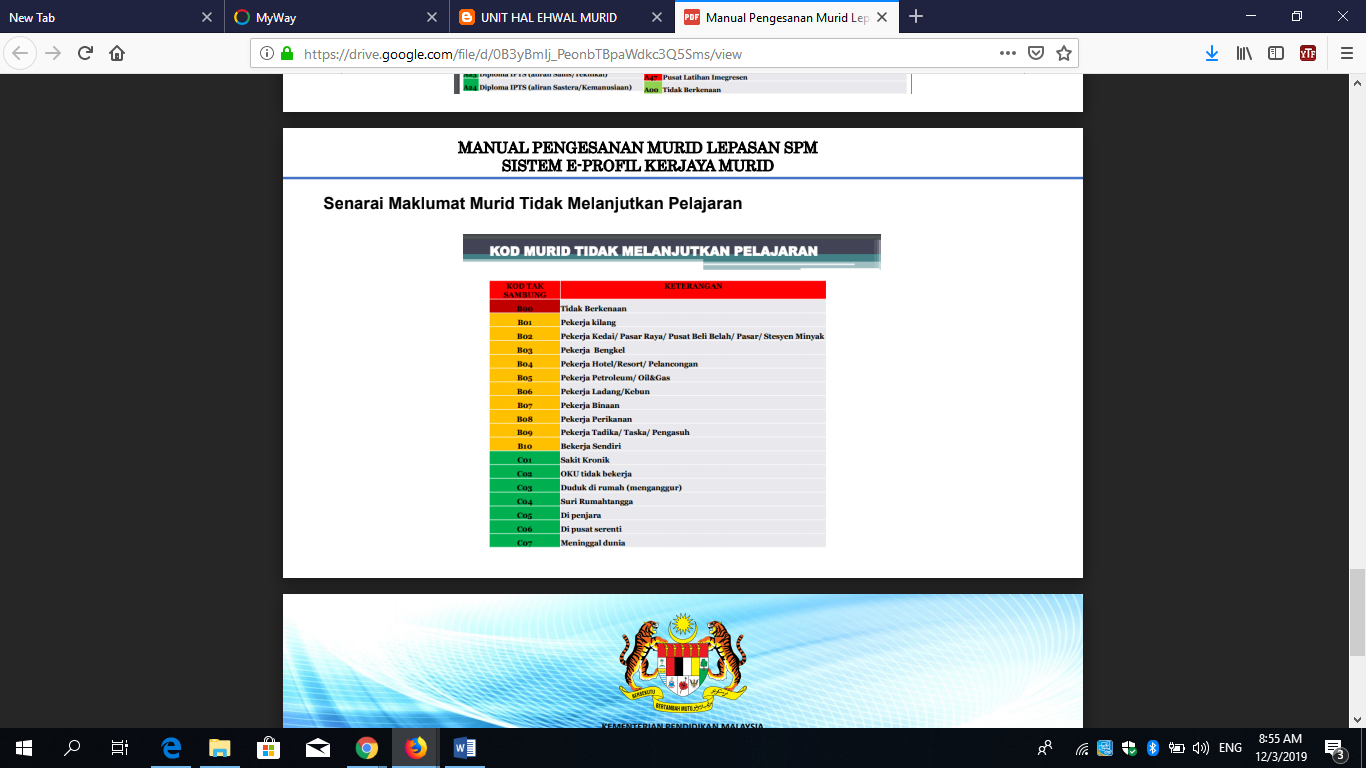1366x768 pixels.
Task: Click the Firefox taskbar icon
Action: click(x=415, y=747)
